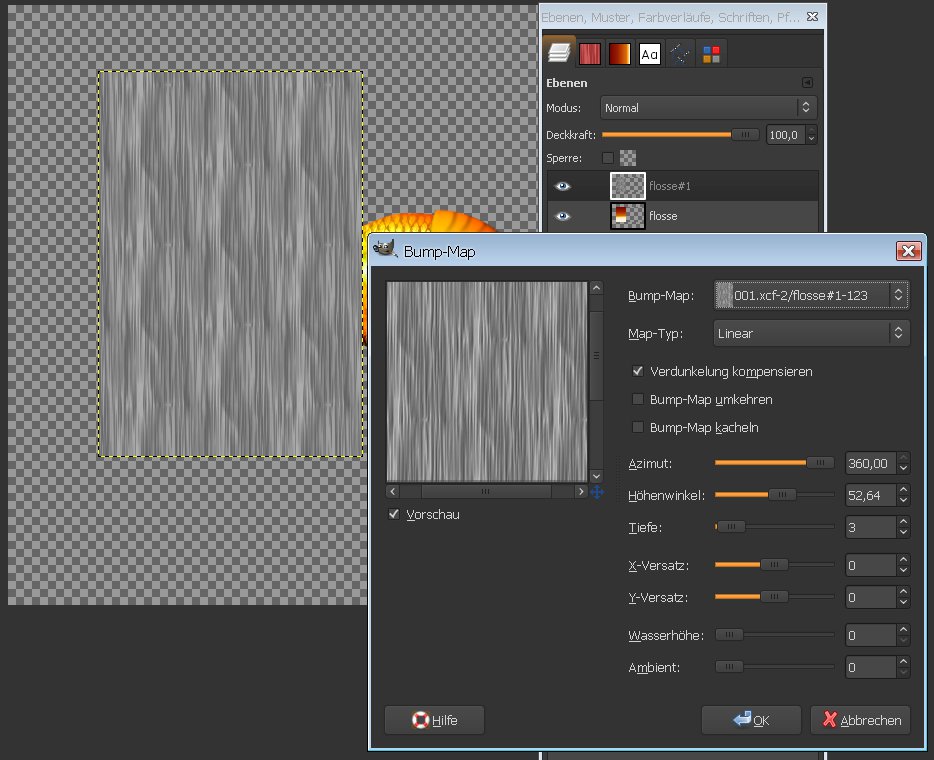This screenshot has width=934, height=760.
Task: Switch to the Patterns (Muster) tab icon
Action: [590, 54]
